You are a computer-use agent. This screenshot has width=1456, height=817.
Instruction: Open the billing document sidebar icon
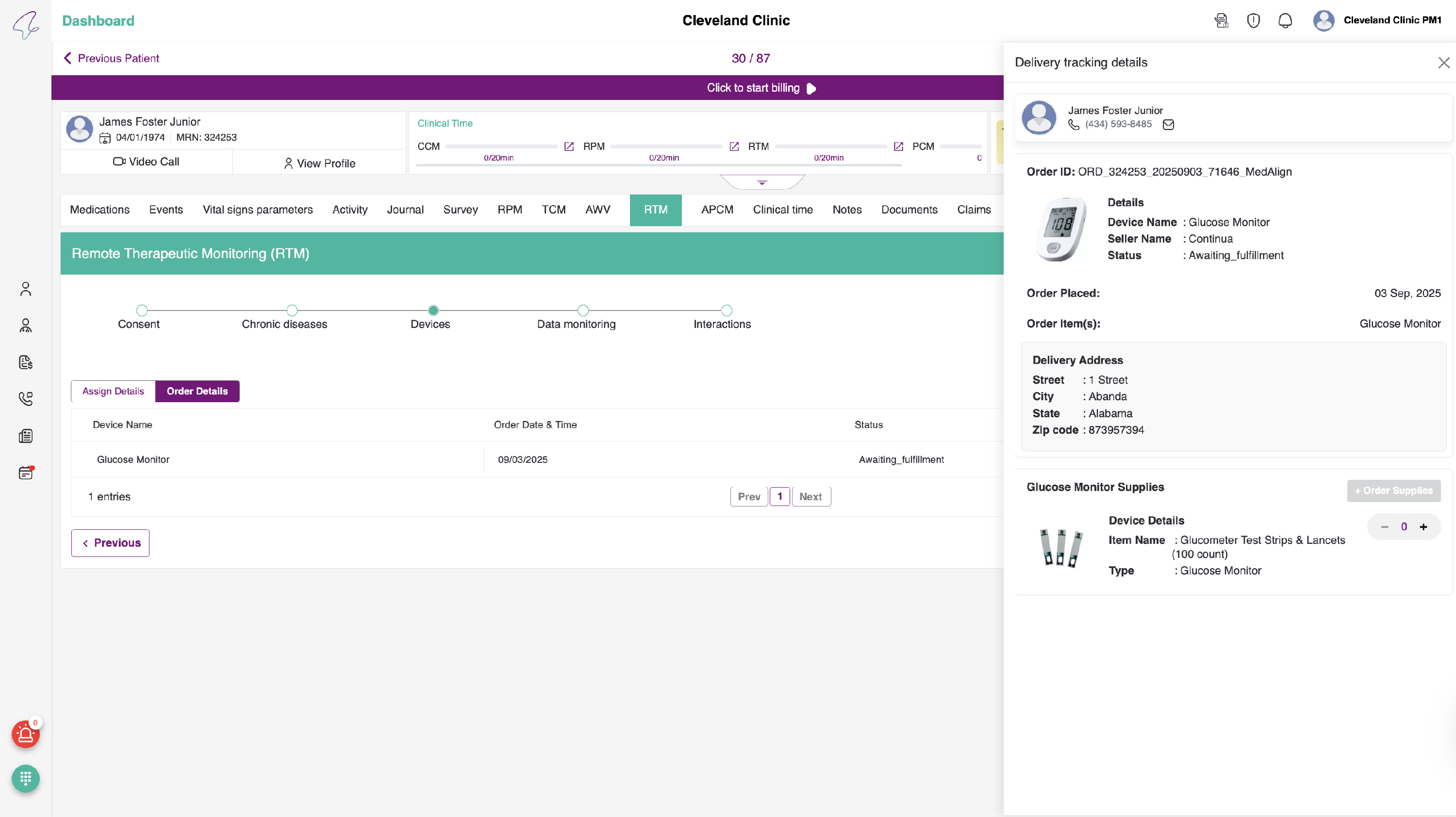pos(25,362)
